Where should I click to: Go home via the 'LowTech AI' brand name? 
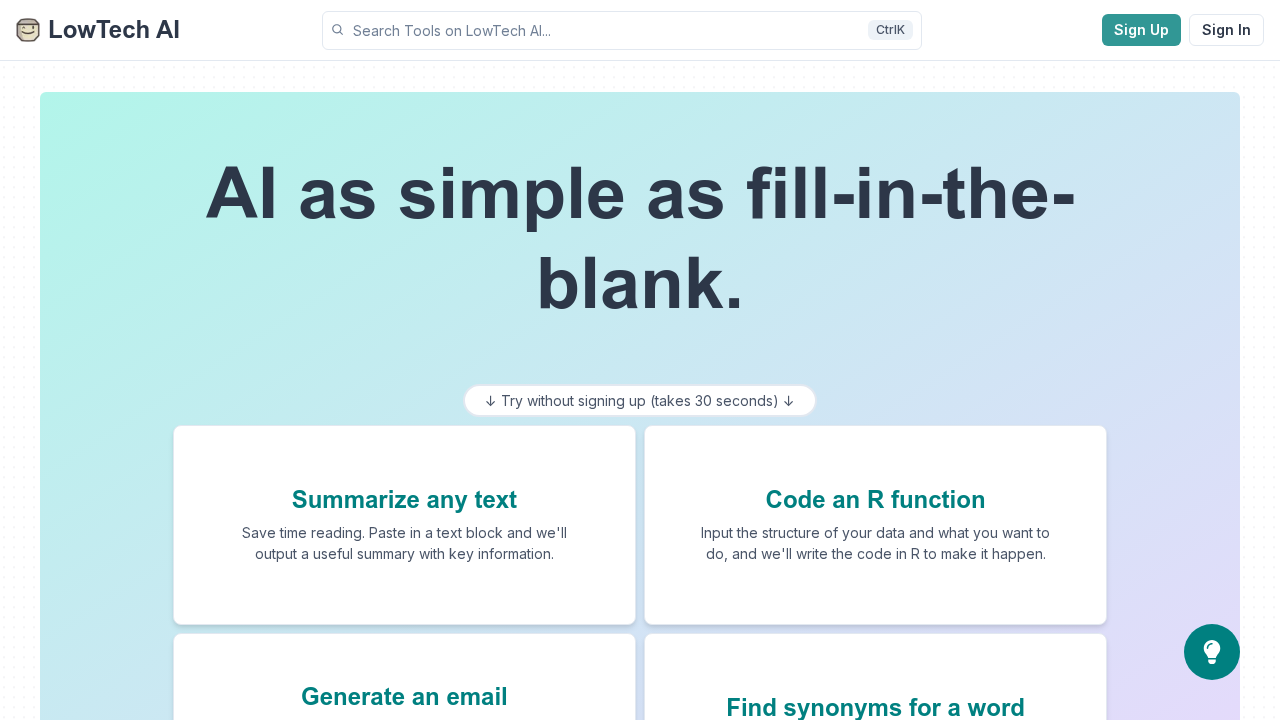click(x=114, y=30)
